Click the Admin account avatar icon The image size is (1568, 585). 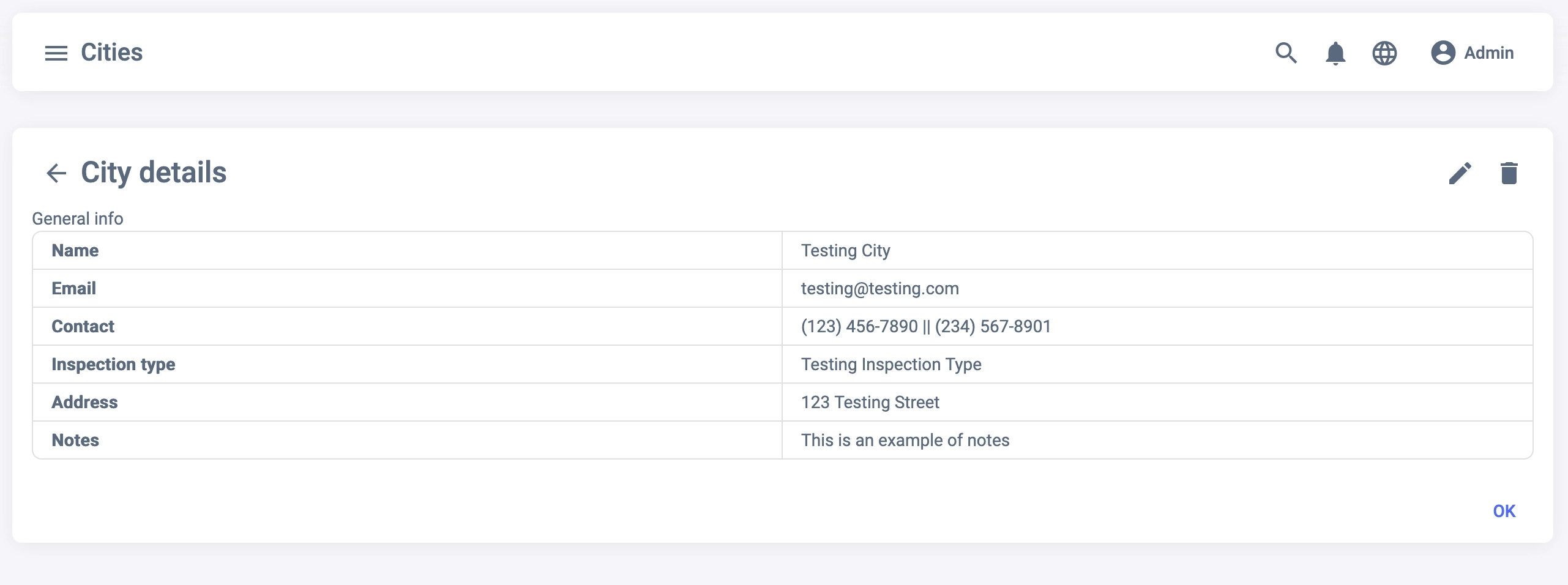point(1443,53)
